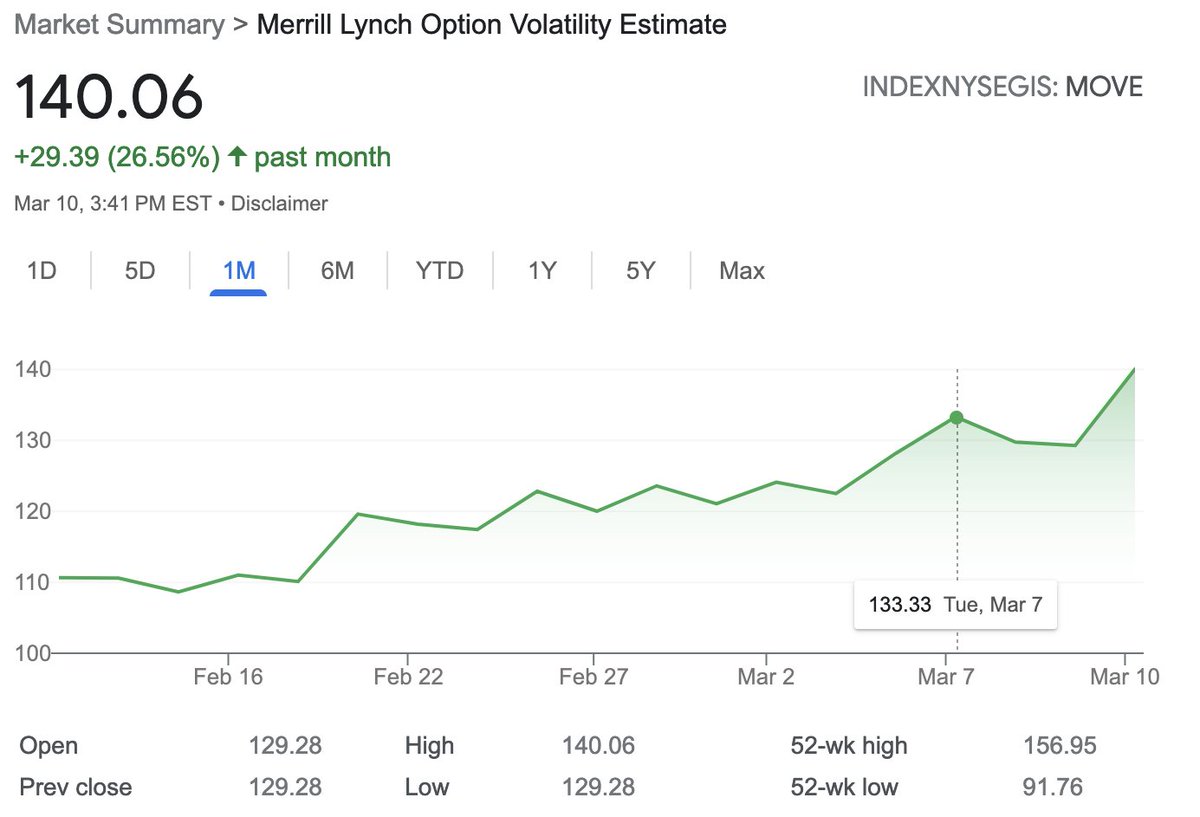Click the Prev close row label
The width and height of the screenshot is (1200, 817).
point(76,787)
